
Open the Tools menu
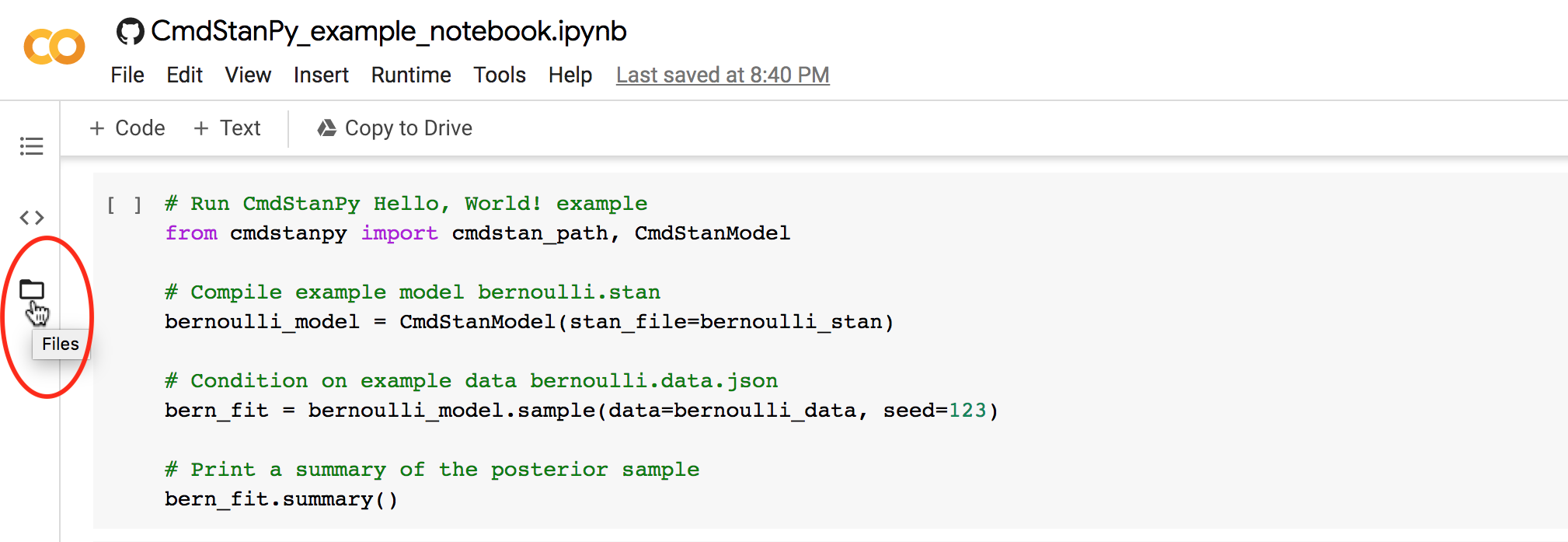tap(500, 75)
